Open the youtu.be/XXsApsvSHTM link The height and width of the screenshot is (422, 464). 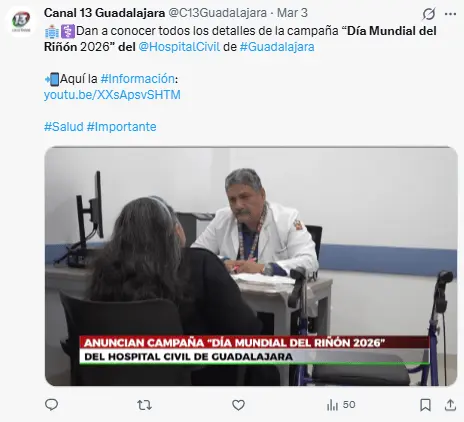click(x=112, y=95)
